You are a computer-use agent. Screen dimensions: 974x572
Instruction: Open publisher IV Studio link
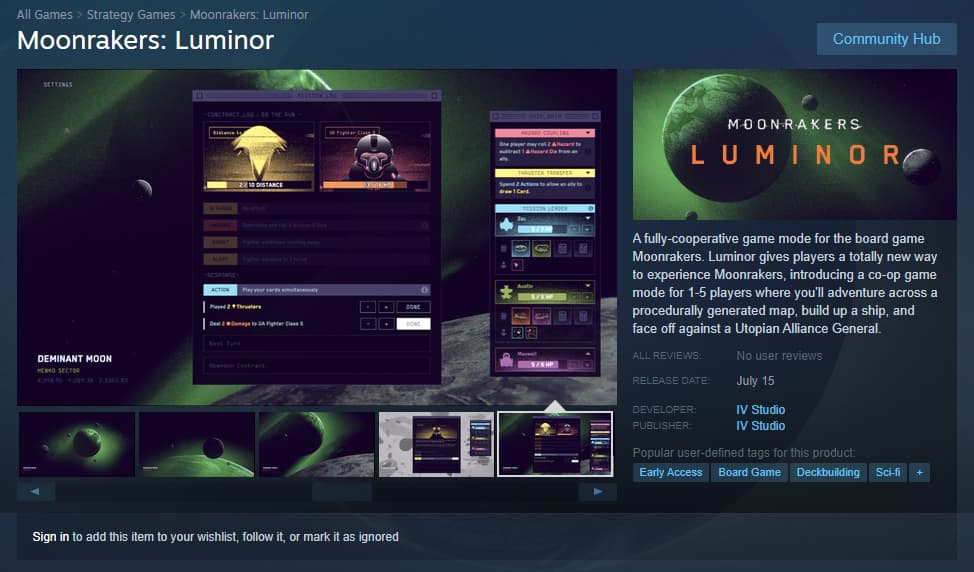tap(760, 426)
